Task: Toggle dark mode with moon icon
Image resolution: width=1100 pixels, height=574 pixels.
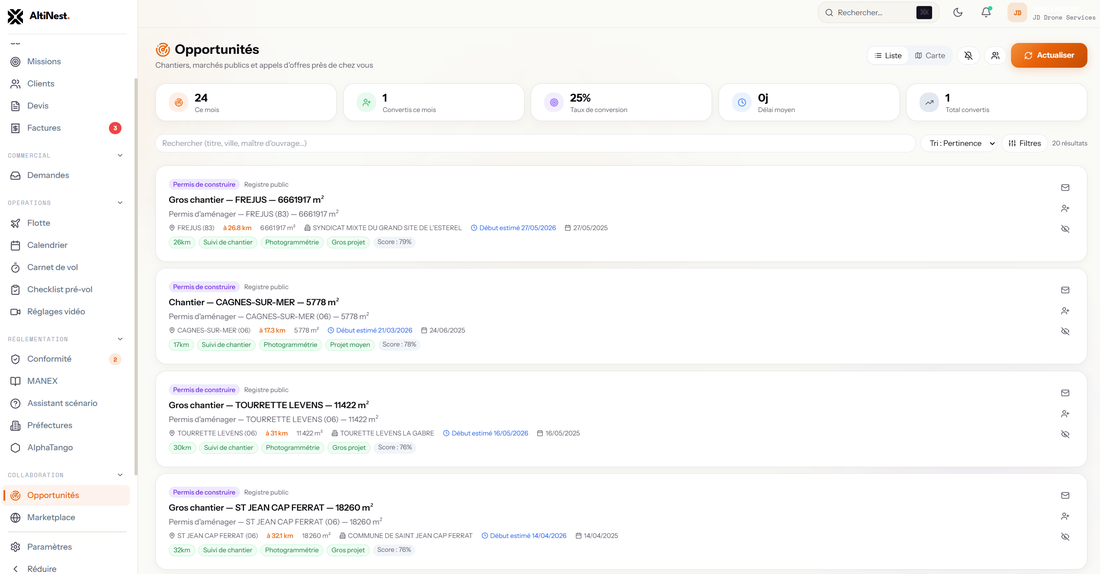Action: click(x=958, y=13)
